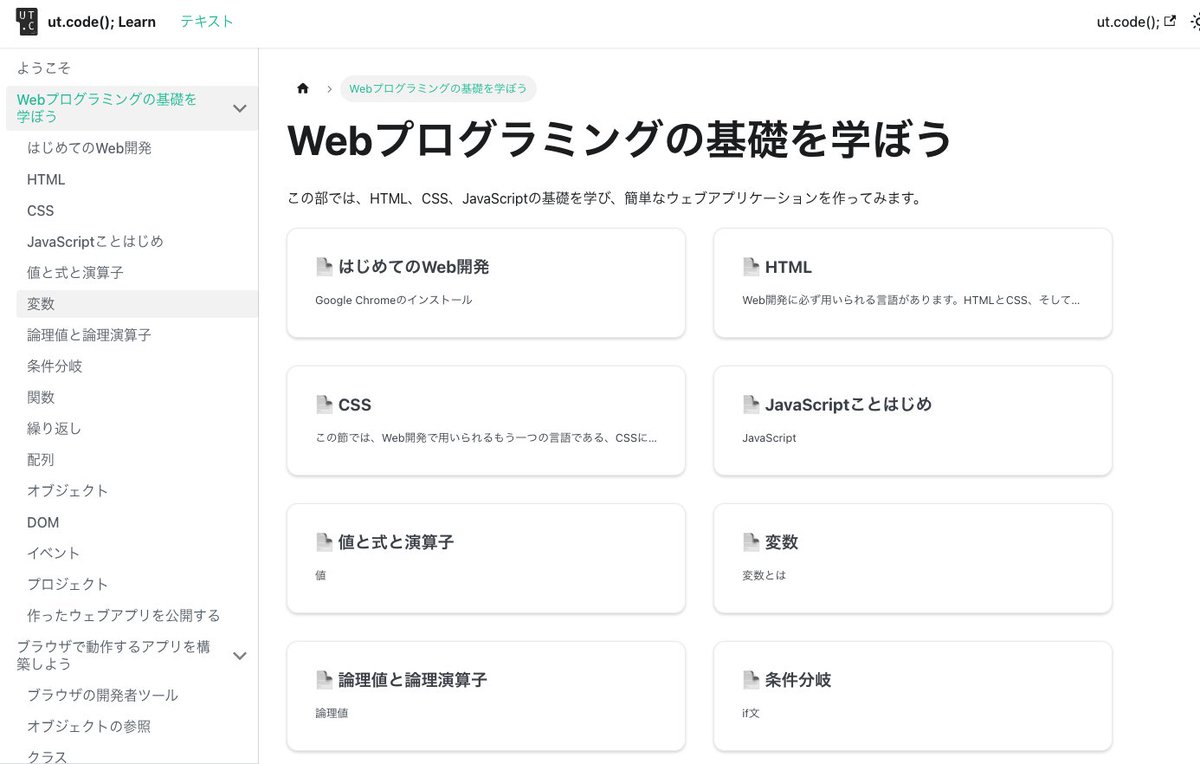
Task: Toggle the light/dark theme sun icon
Action: coord(1194,22)
